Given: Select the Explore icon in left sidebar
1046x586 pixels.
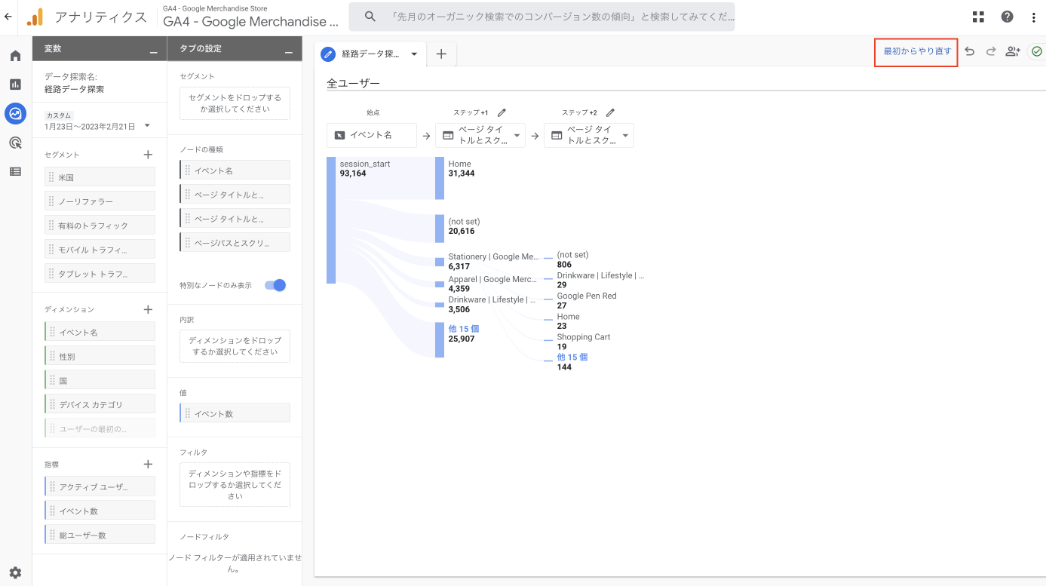Looking at the screenshot, I should (15, 113).
